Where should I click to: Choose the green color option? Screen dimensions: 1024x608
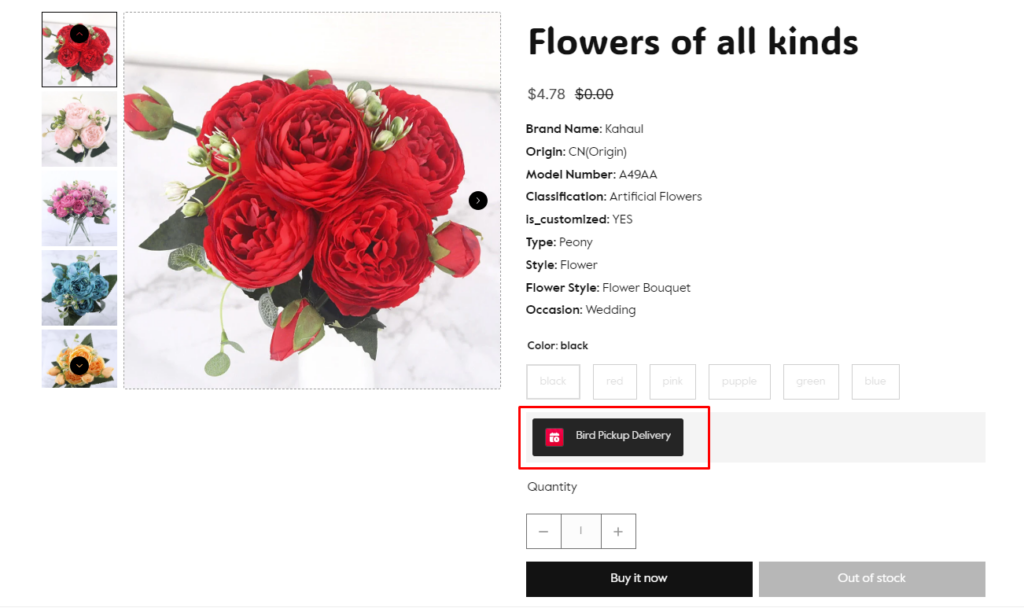(810, 381)
